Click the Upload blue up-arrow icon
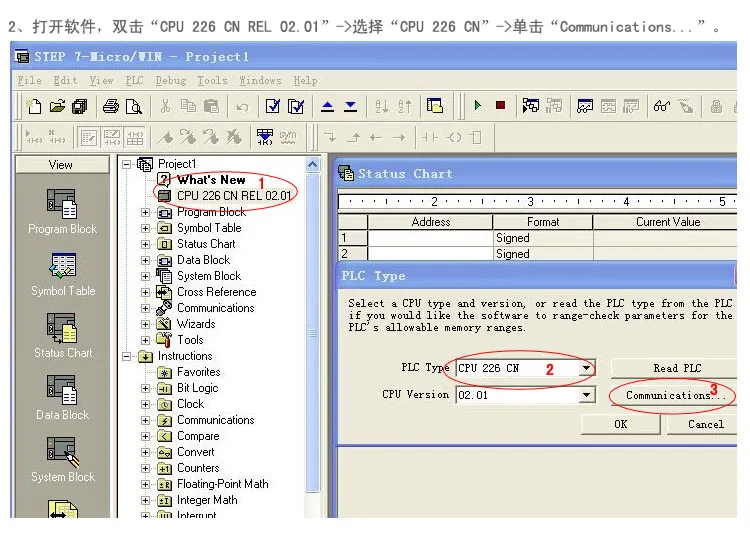This screenshot has height=542, width=750. (x=327, y=106)
